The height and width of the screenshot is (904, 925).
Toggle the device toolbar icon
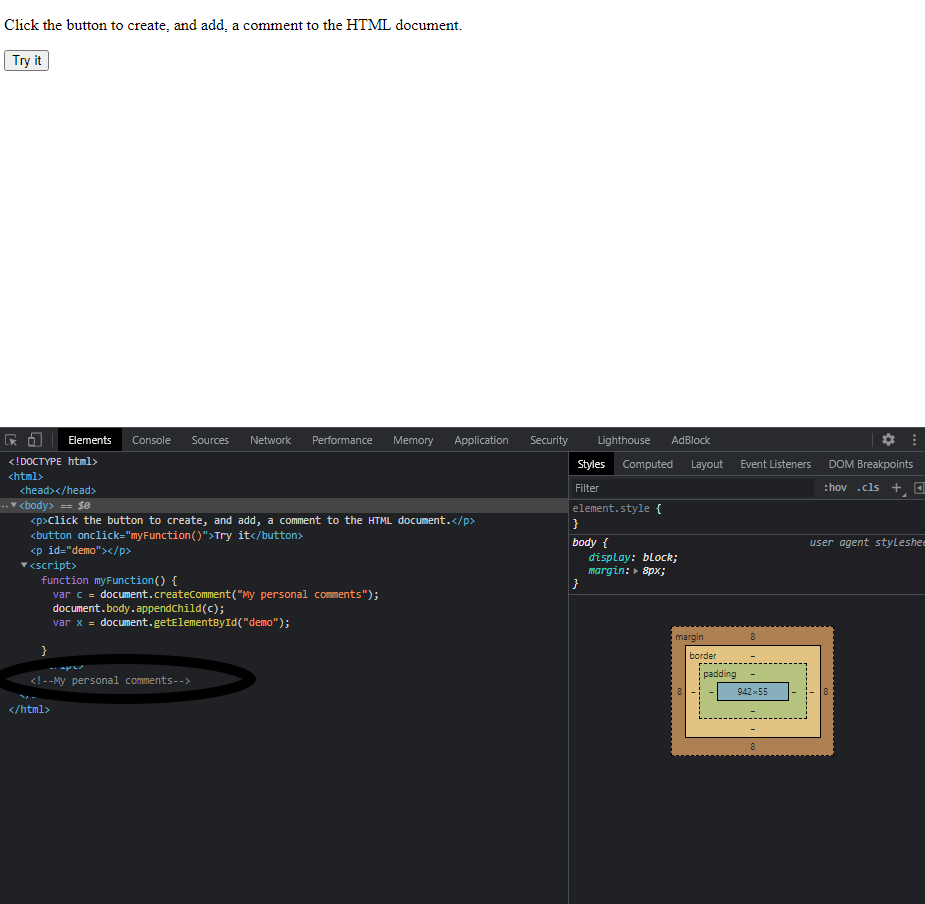[35, 440]
